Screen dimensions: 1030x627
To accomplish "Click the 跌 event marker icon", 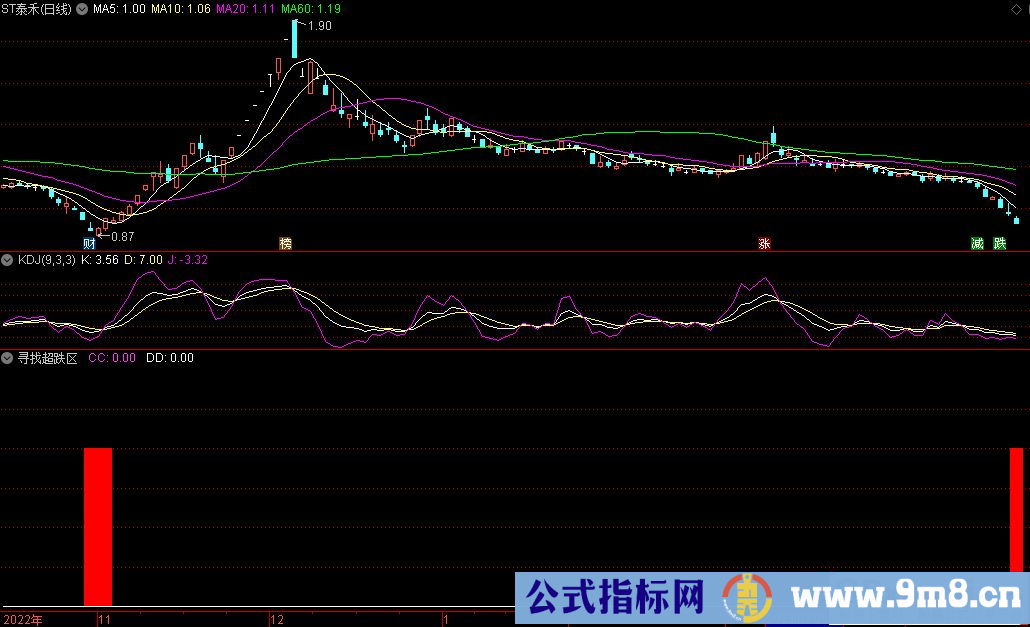I will [1000, 244].
